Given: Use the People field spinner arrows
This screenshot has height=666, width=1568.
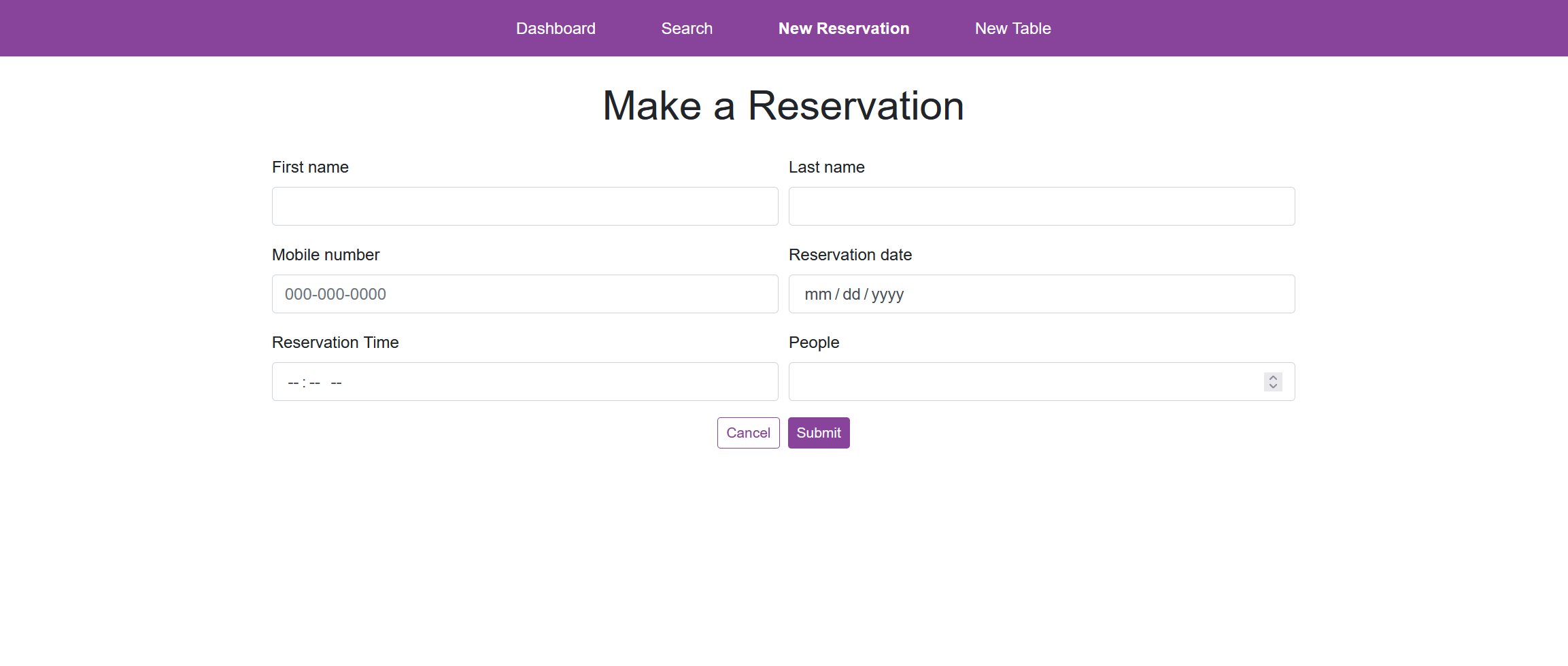Looking at the screenshot, I should [x=1273, y=382].
